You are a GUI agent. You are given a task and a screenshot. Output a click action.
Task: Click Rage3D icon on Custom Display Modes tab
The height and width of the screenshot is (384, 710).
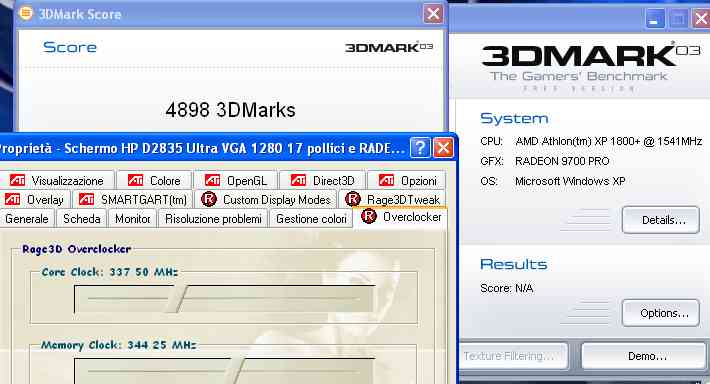(209, 199)
